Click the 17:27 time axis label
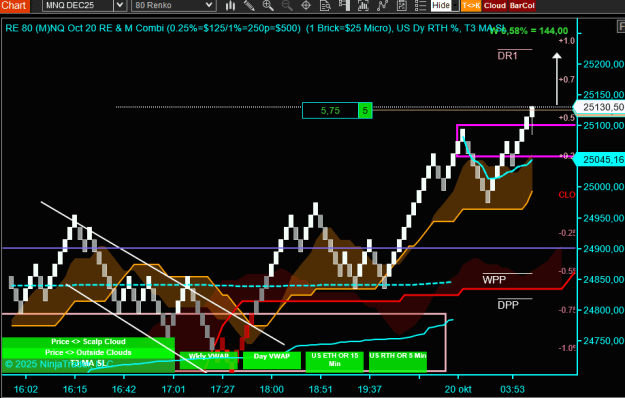The image size is (625, 398). pos(222,389)
